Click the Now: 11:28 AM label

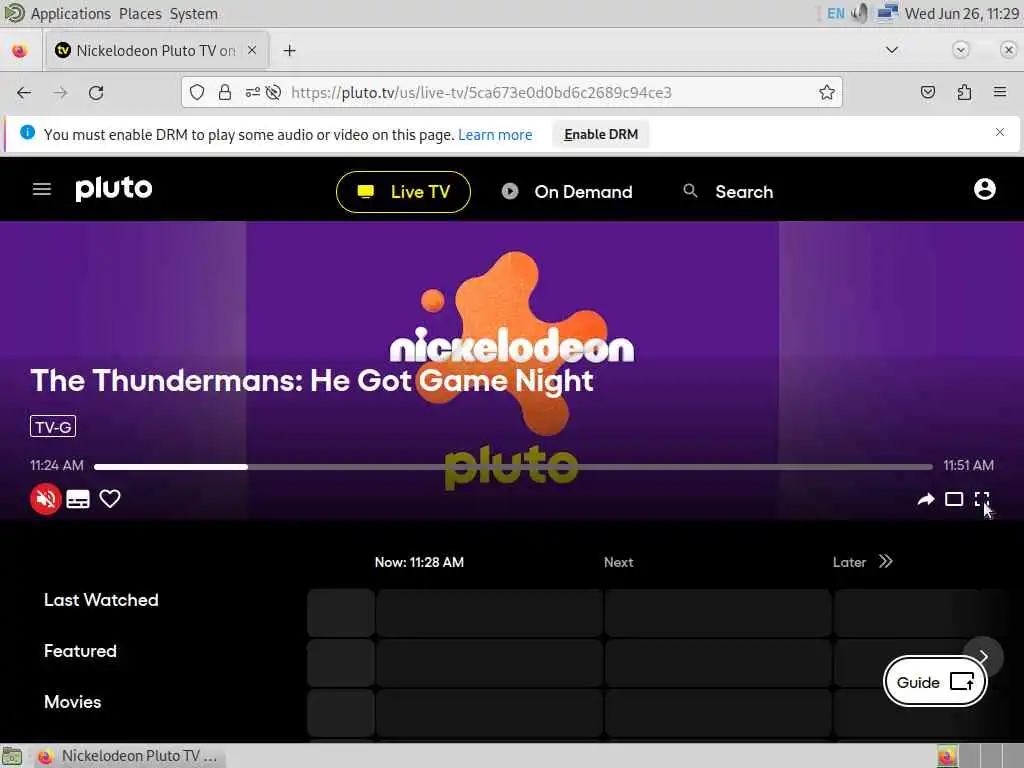(419, 562)
